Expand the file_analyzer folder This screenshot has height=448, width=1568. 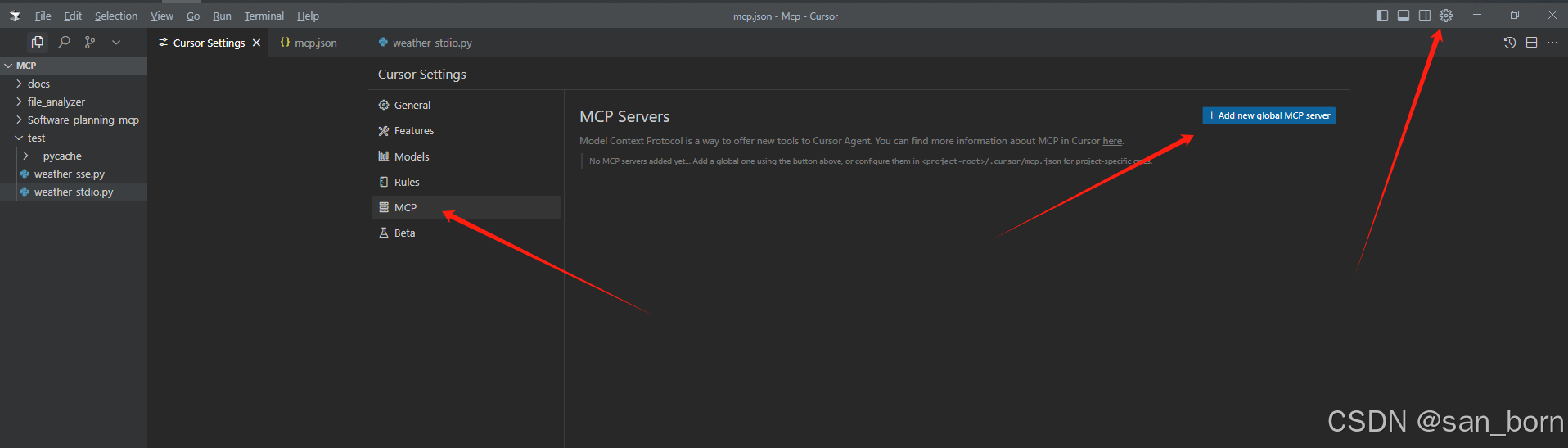pos(74,102)
